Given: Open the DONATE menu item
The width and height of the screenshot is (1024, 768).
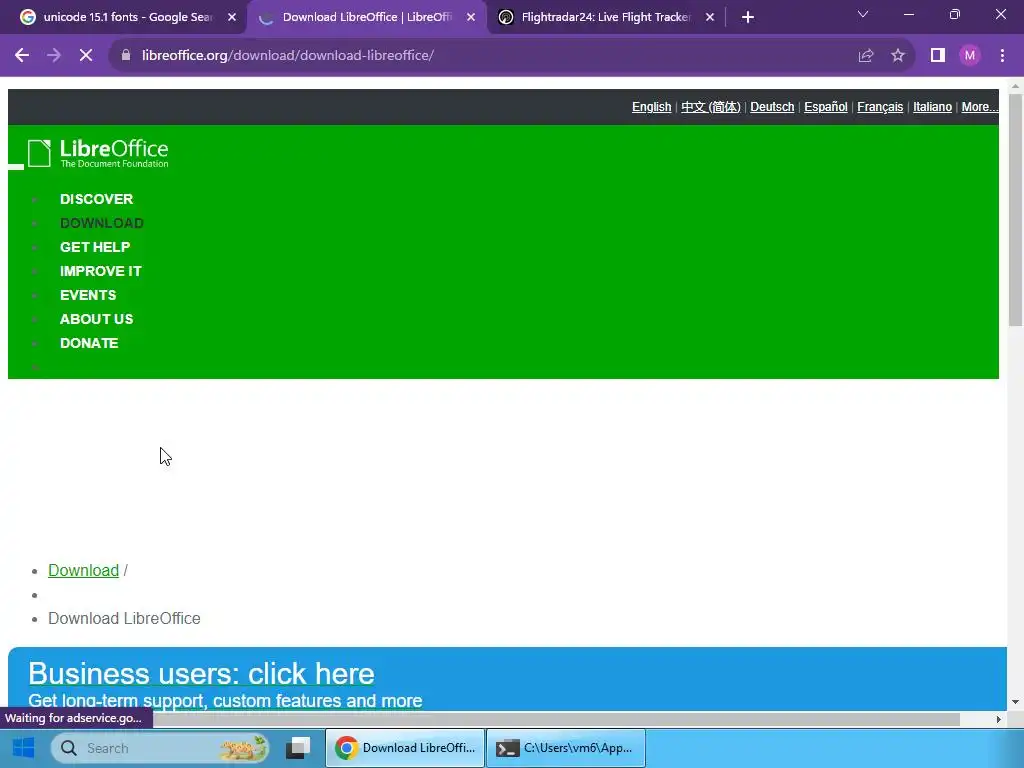Looking at the screenshot, I should 89,344.
